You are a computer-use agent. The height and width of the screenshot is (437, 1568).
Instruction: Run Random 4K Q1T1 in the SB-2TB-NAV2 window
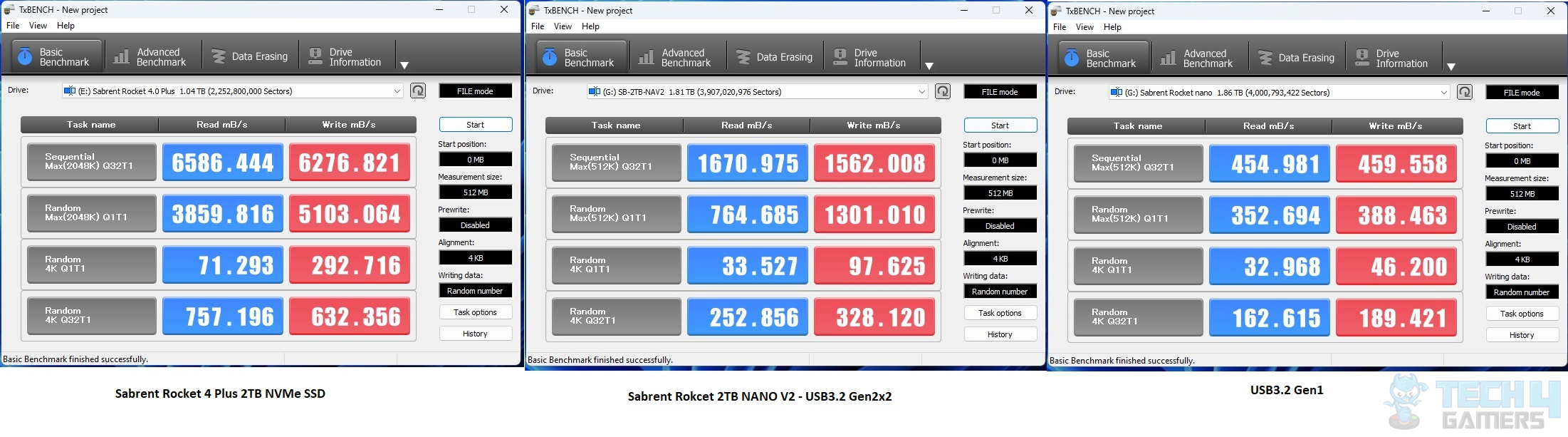[x=617, y=265]
